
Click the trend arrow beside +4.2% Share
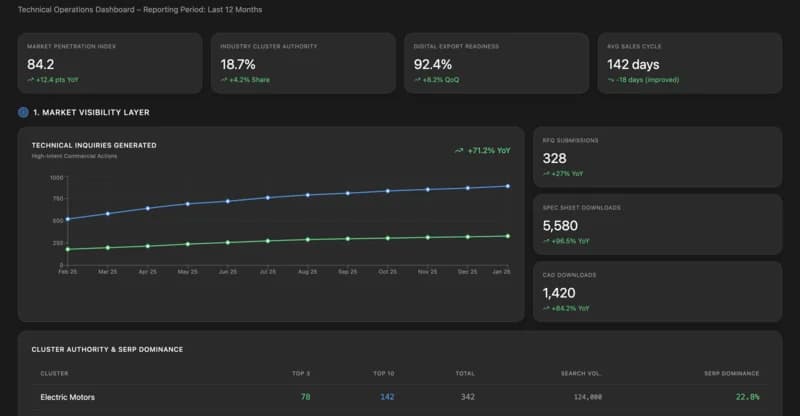[224, 79]
